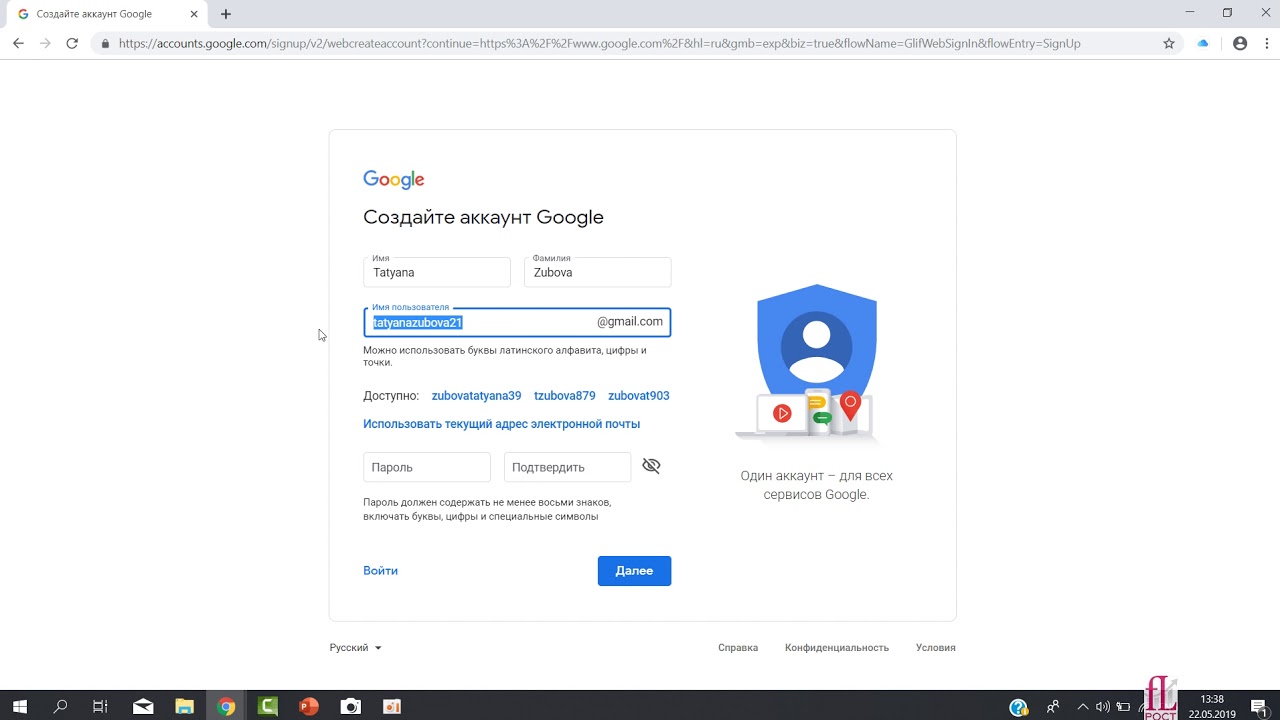Click the Google logo
This screenshot has height=720, width=1280.
pos(394,179)
